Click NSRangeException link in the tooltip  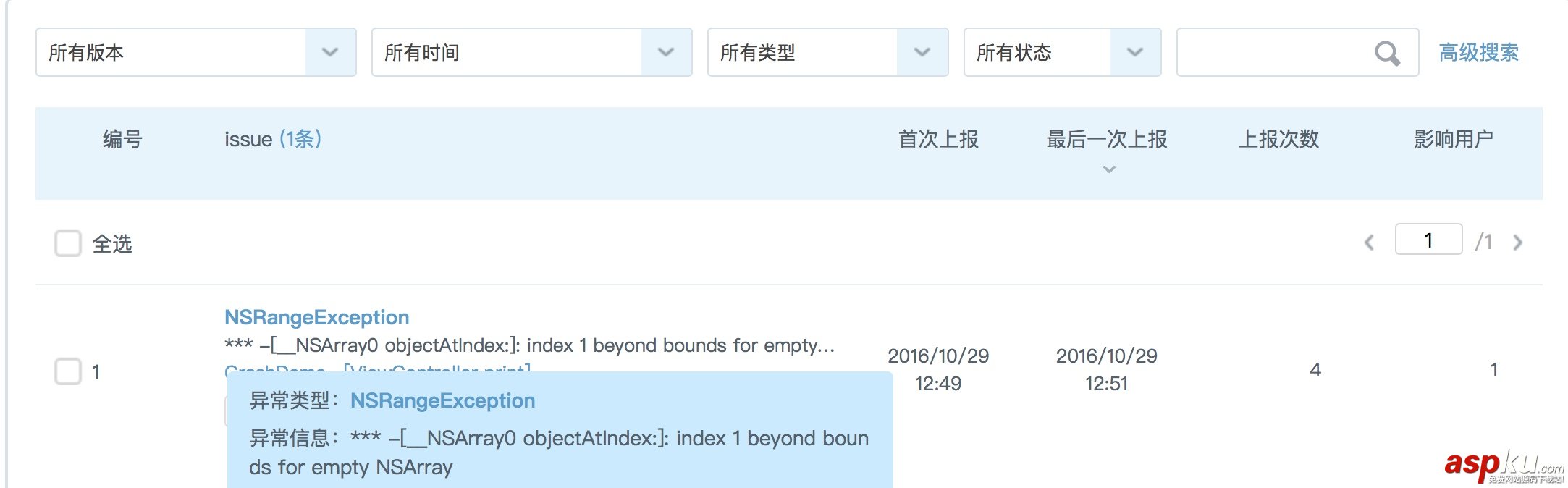(x=442, y=400)
